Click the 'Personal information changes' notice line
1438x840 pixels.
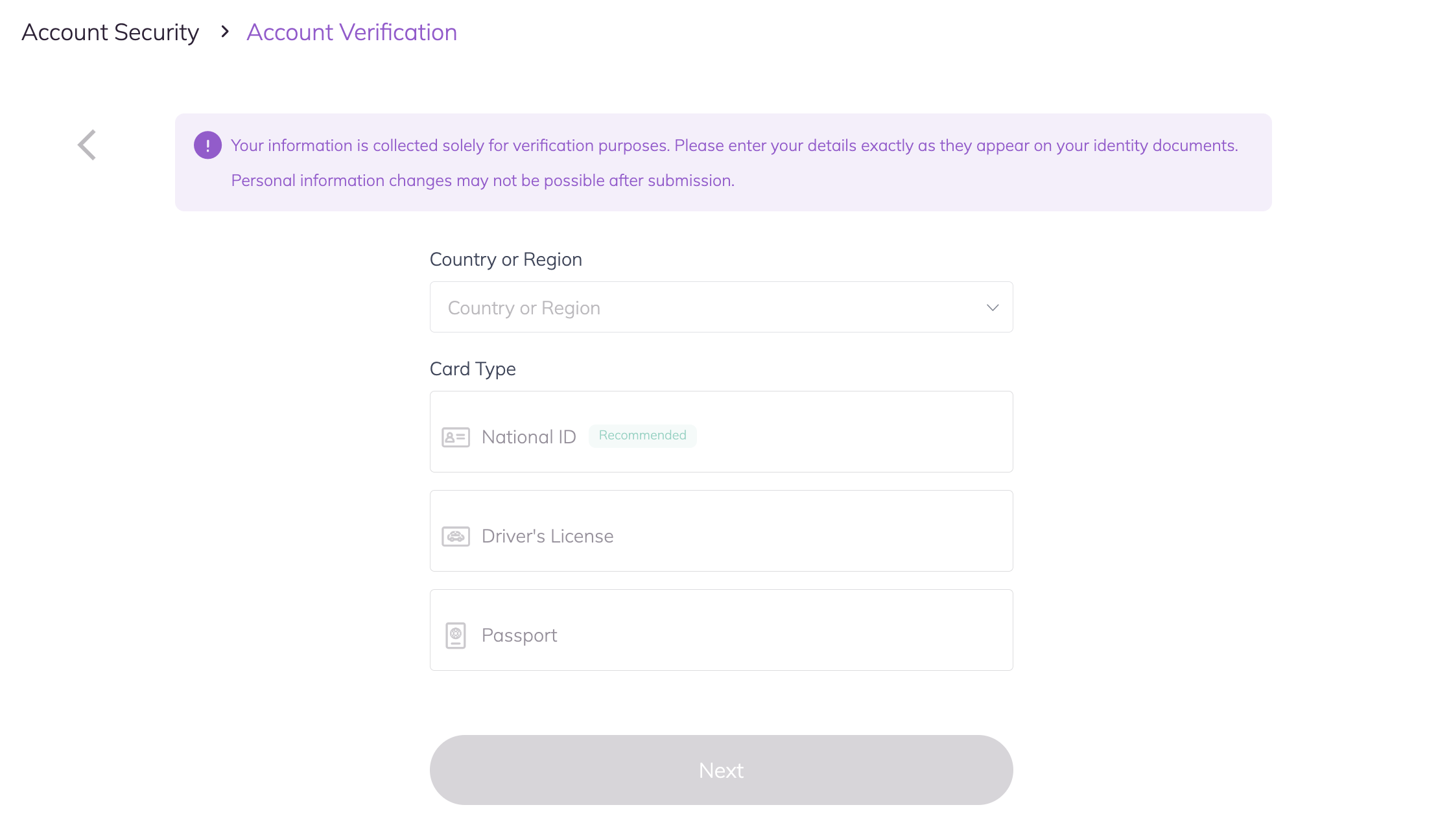point(482,181)
